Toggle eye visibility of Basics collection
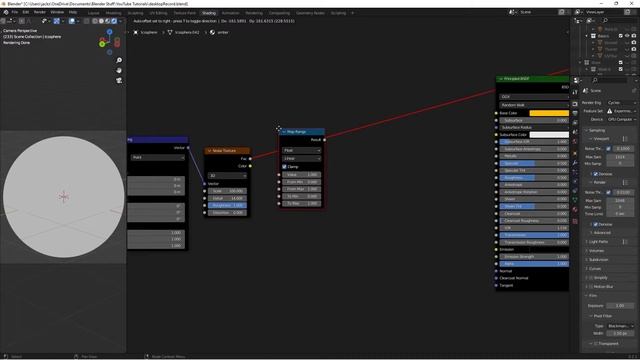 (627, 36)
